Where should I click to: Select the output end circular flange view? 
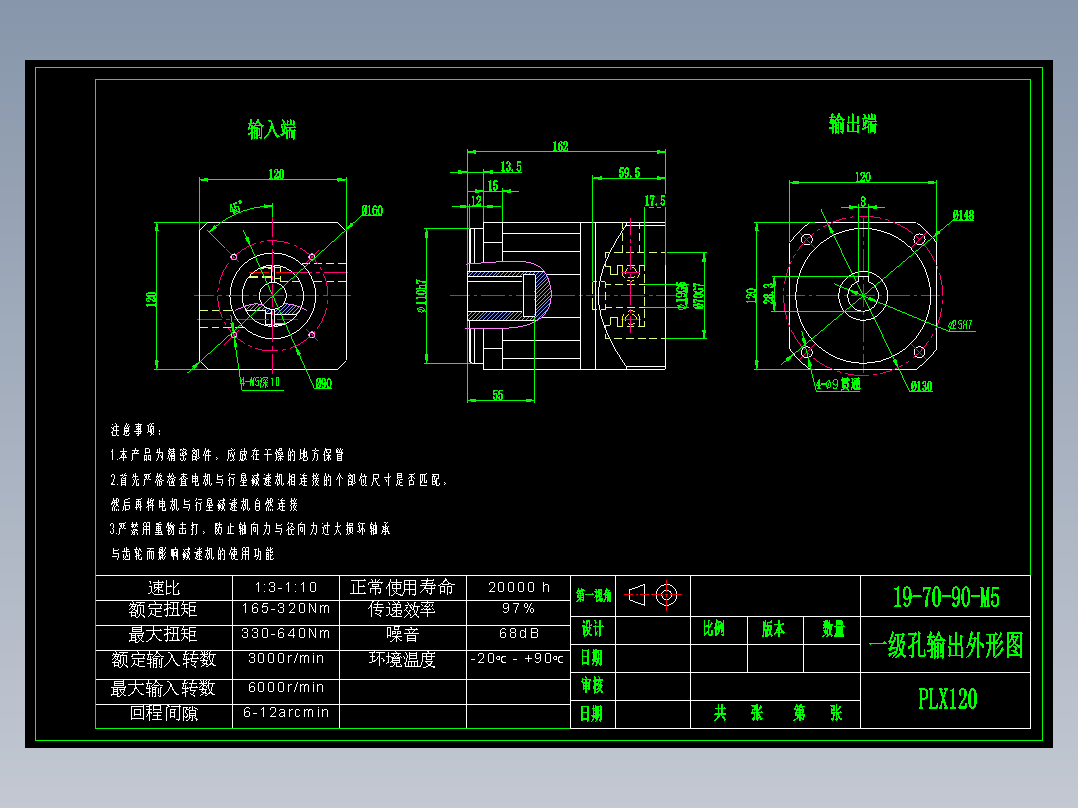[x=862, y=296]
